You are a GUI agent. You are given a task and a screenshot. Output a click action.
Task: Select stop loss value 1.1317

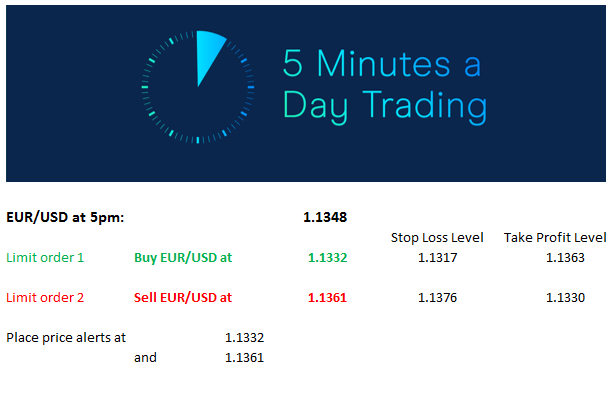(x=437, y=258)
